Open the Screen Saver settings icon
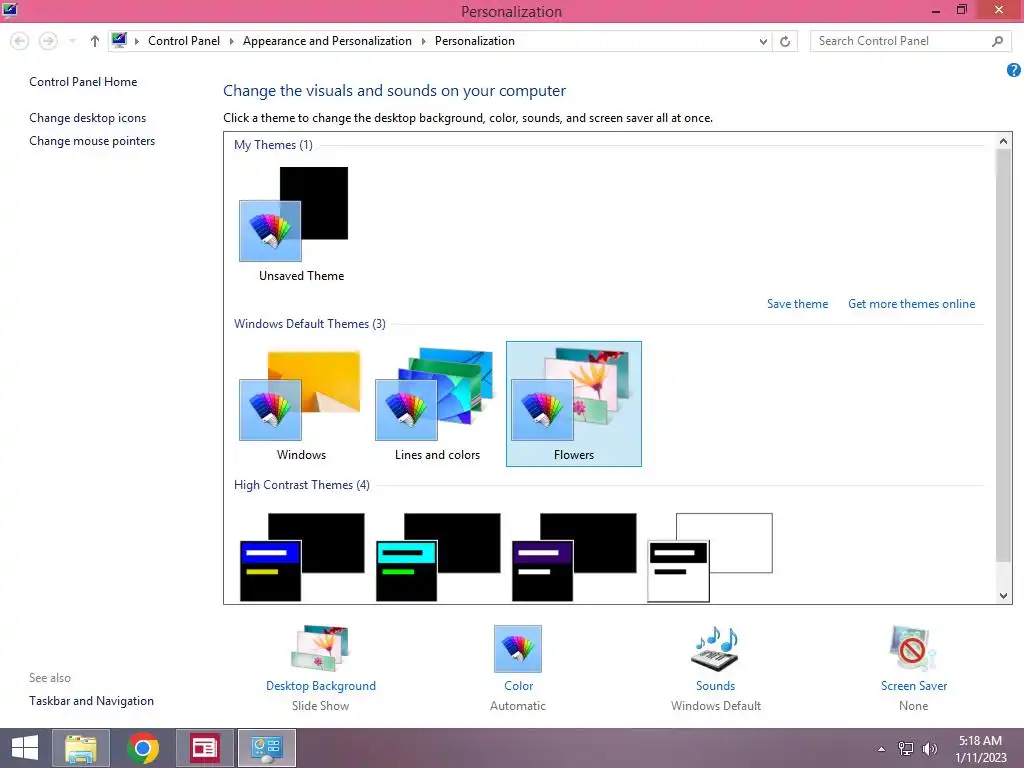This screenshot has width=1024, height=768. [x=913, y=648]
